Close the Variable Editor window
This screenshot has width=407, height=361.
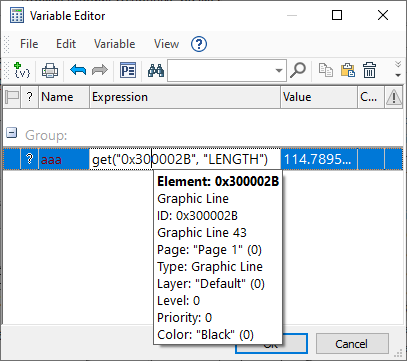point(383,15)
